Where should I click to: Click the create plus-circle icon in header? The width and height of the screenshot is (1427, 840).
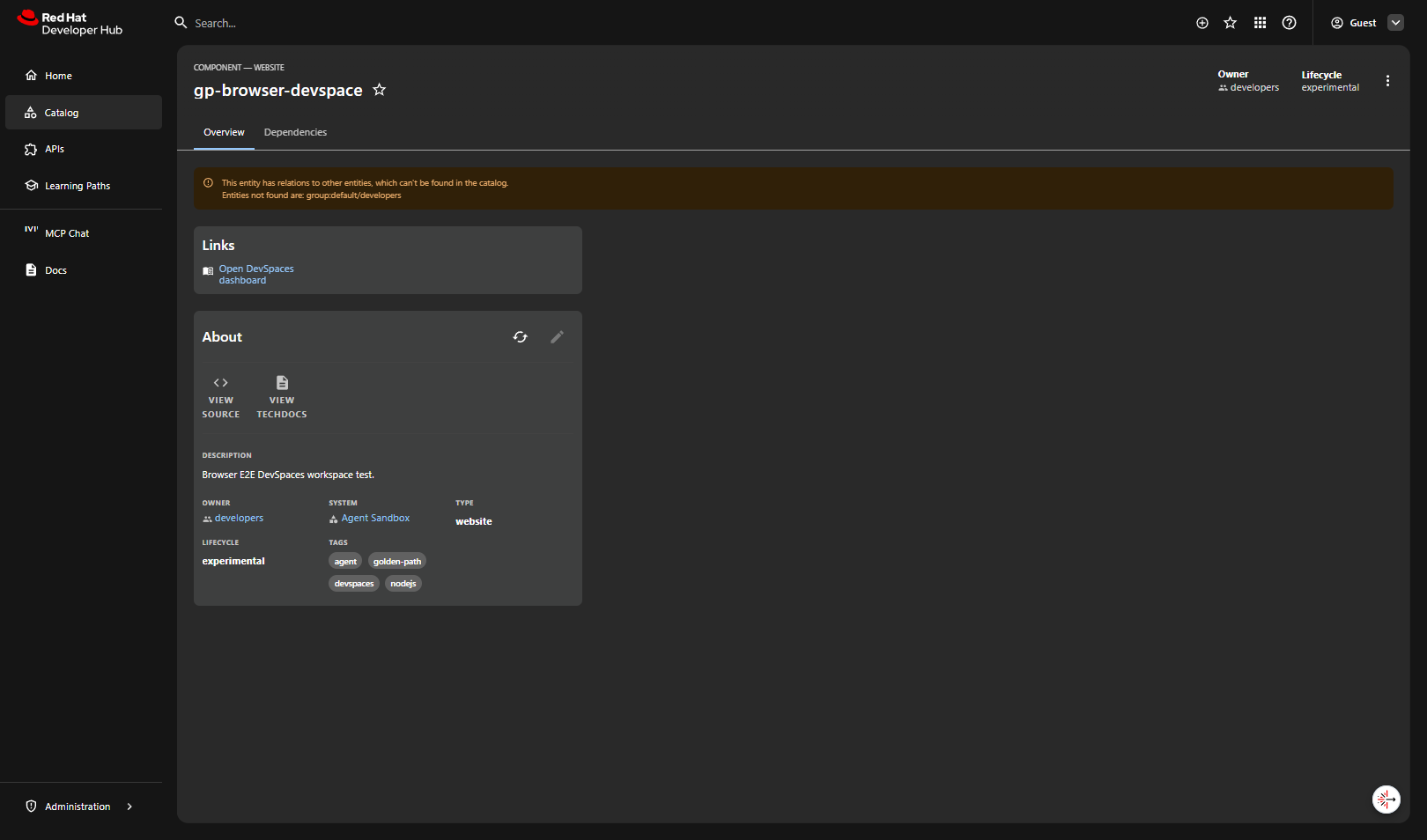[x=1202, y=23]
